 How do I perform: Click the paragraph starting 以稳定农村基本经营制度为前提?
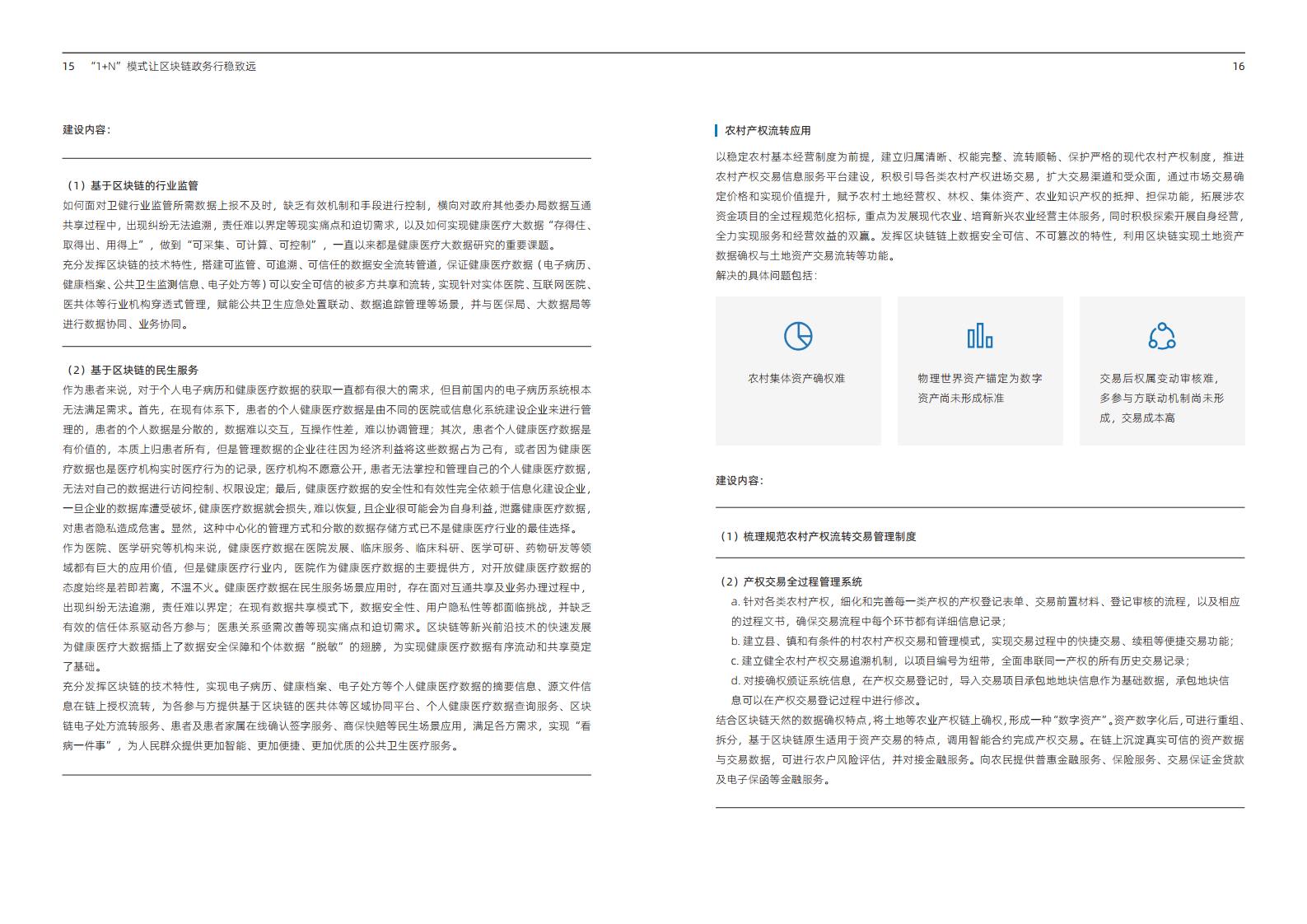(x=980, y=207)
